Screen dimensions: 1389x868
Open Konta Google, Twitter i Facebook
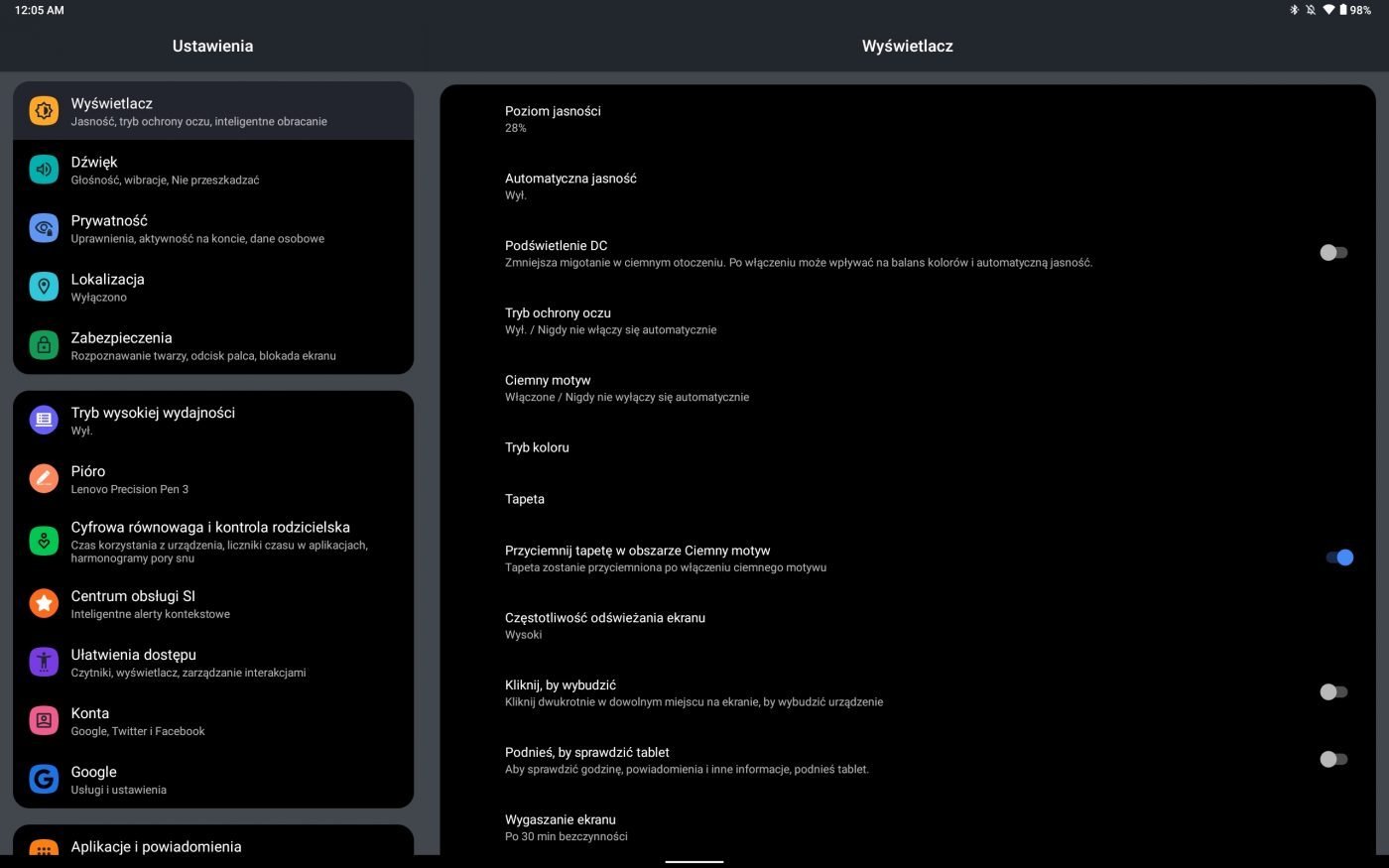coord(213,720)
